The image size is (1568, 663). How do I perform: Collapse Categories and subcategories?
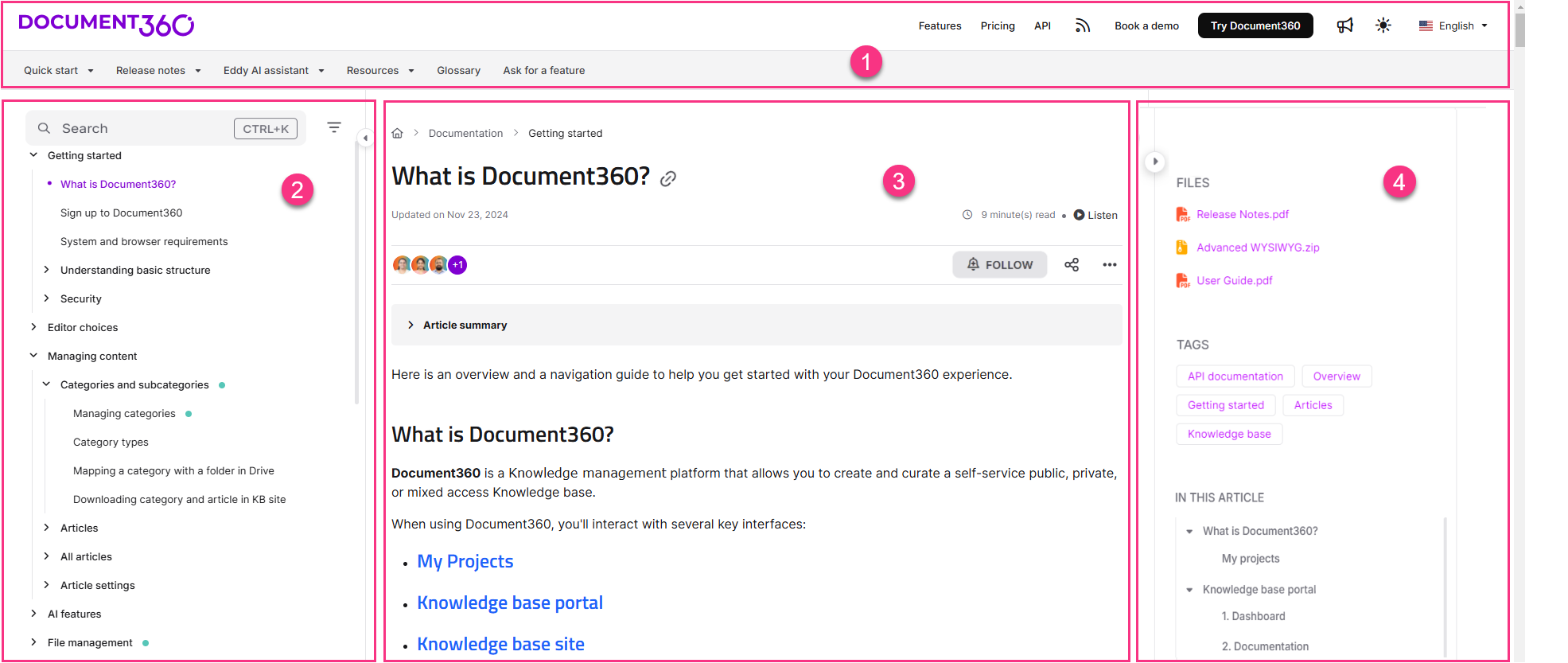(46, 384)
